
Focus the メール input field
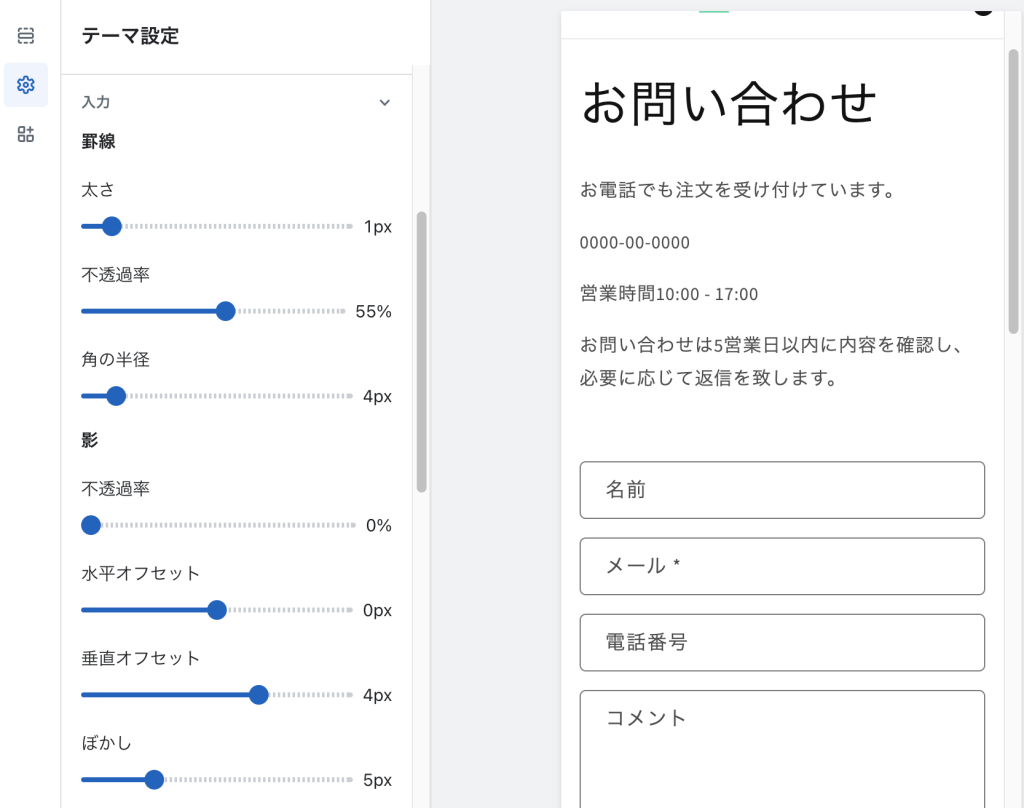point(781,566)
